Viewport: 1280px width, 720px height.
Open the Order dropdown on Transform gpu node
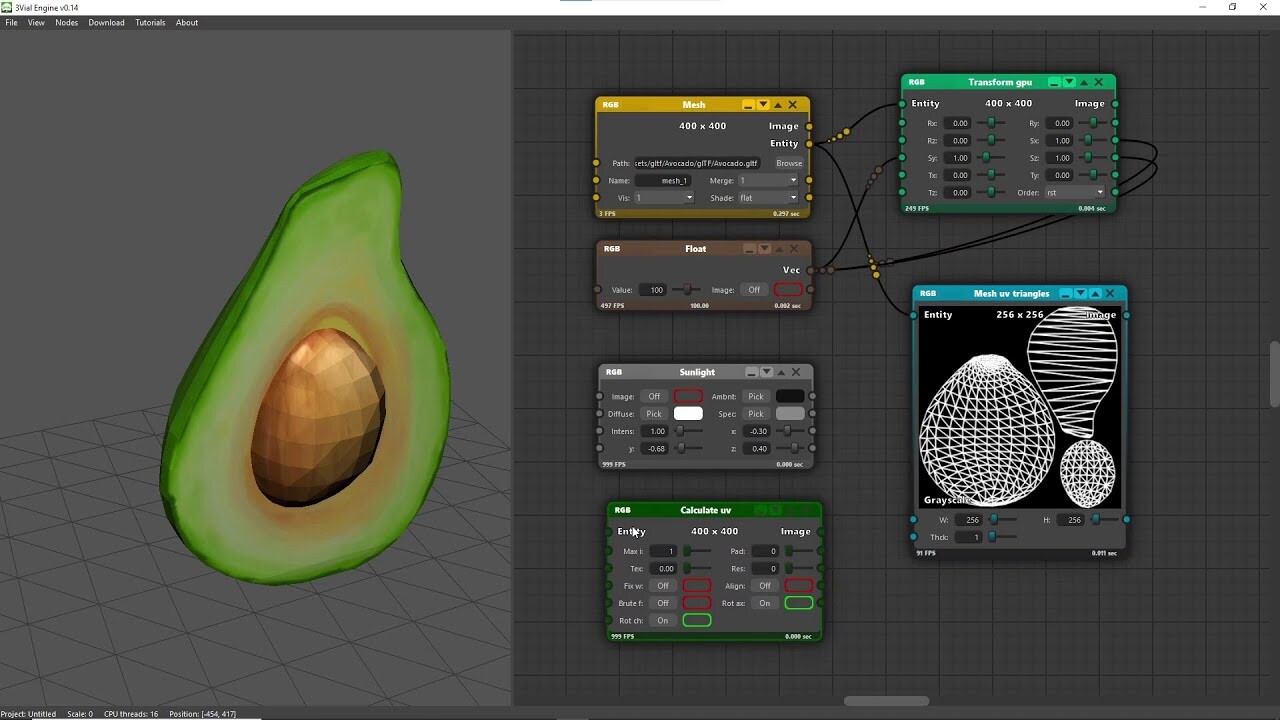1075,192
